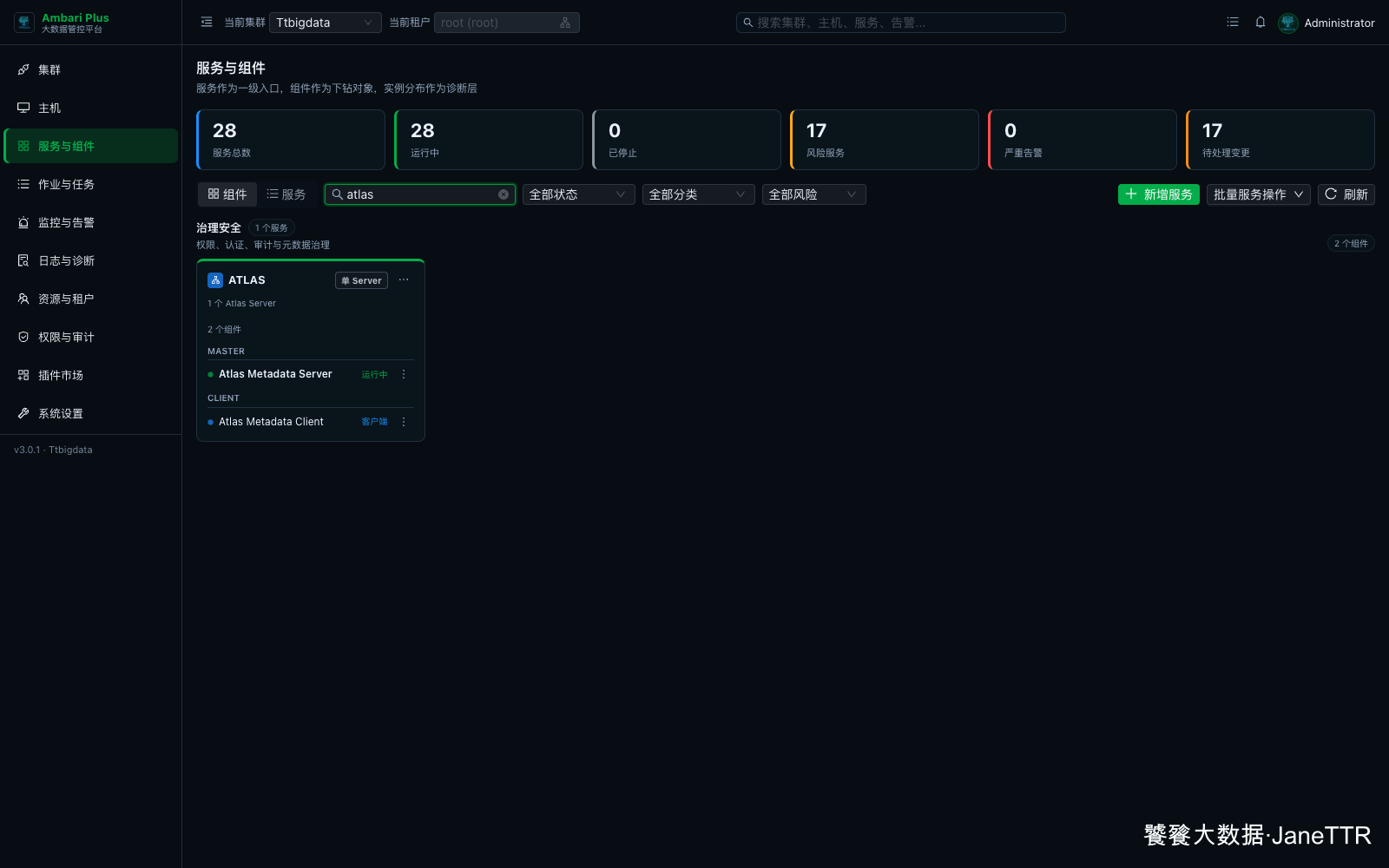The image size is (1389, 868).
Task: Click the ATLAS service icon
Action: (215, 280)
